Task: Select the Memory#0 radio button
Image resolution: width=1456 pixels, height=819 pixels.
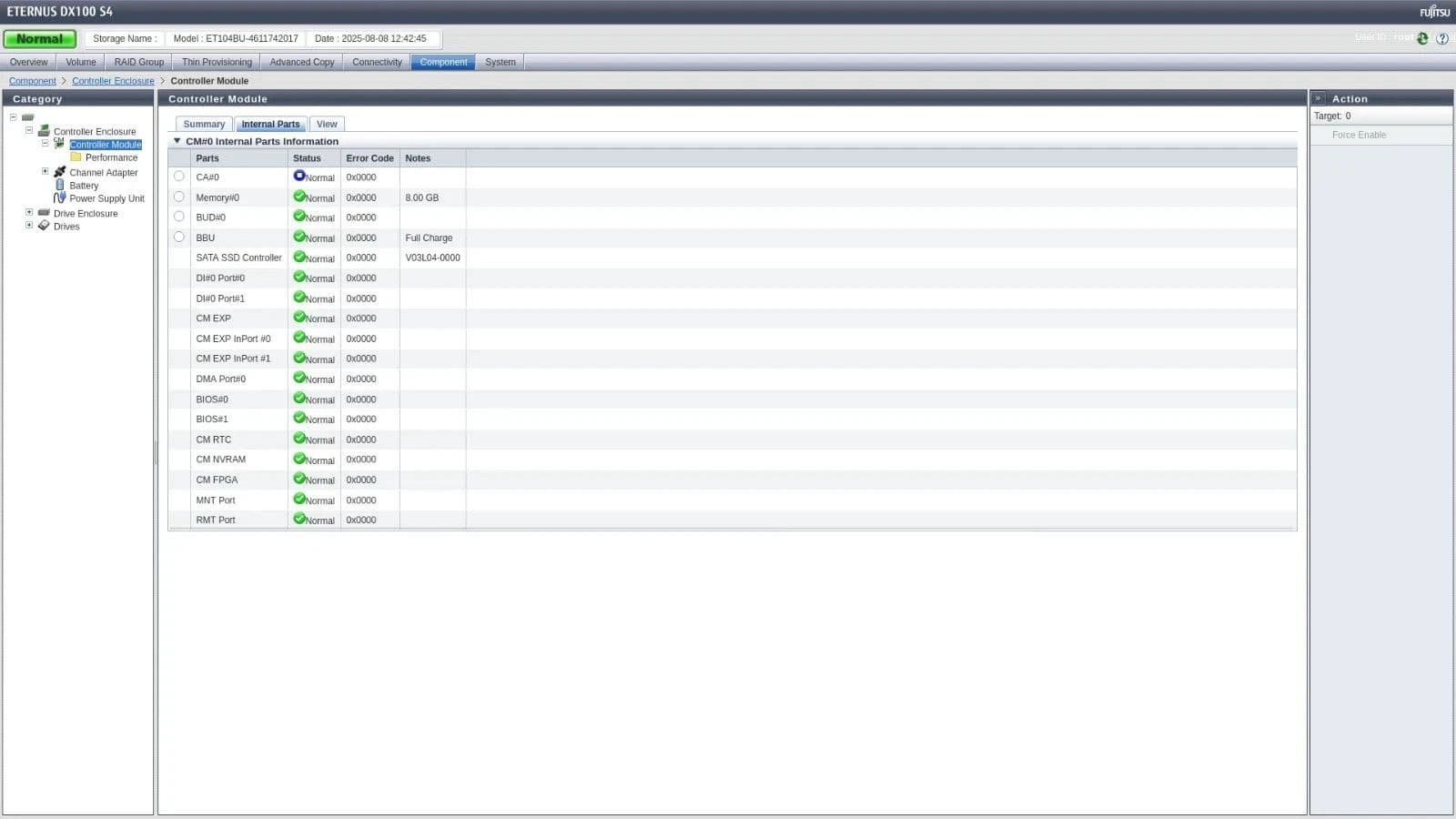Action: click(x=179, y=197)
